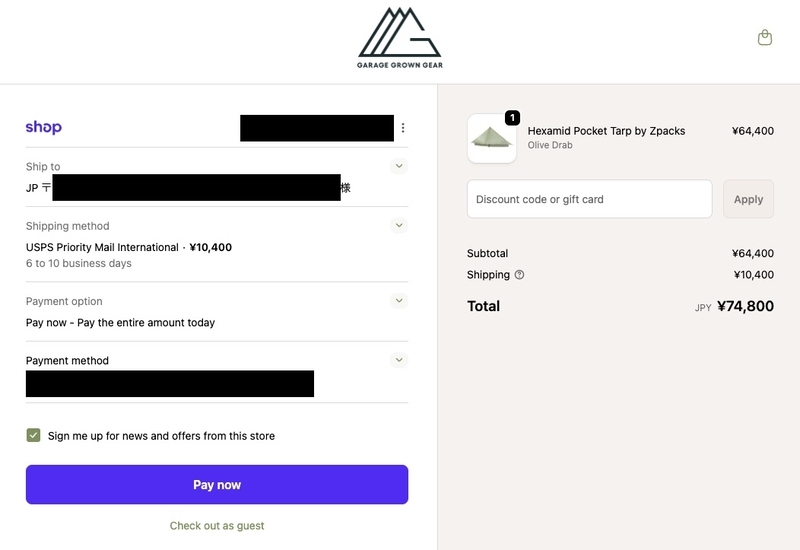This screenshot has width=800, height=550.
Task: Expand the Shipping method section
Action: 399,225
